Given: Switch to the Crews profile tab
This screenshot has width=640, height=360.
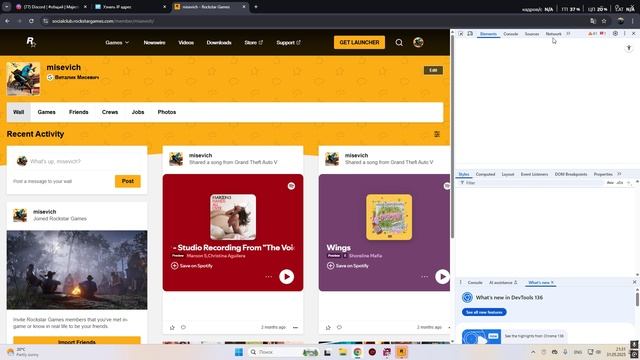Looking at the screenshot, I should (110, 112).
